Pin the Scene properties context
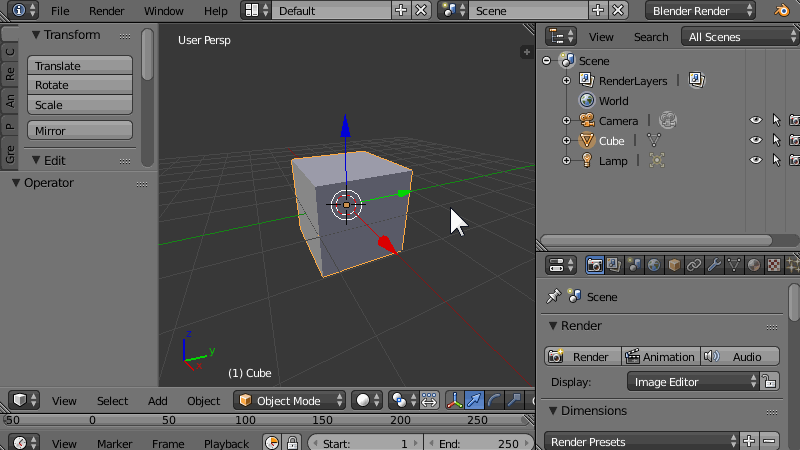This screenshot has width=800, height=450. pyautogui.click(x=553, y=297)
